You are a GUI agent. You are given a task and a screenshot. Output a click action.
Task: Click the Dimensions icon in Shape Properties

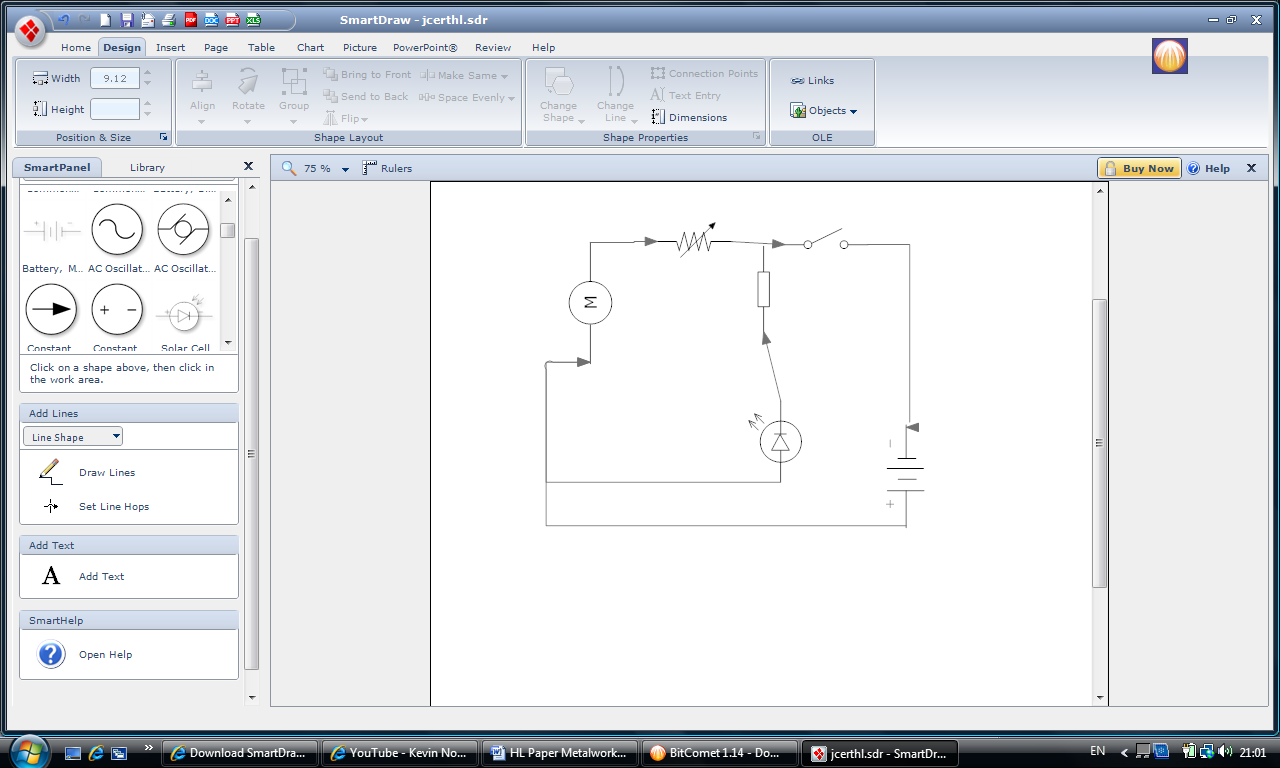coord(658,117)
